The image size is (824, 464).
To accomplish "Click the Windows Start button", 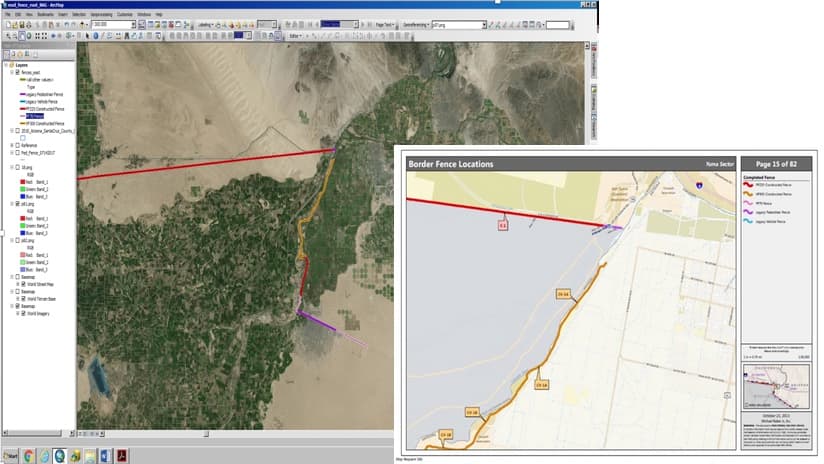I will pyautogui.click(x=10, y=456).
